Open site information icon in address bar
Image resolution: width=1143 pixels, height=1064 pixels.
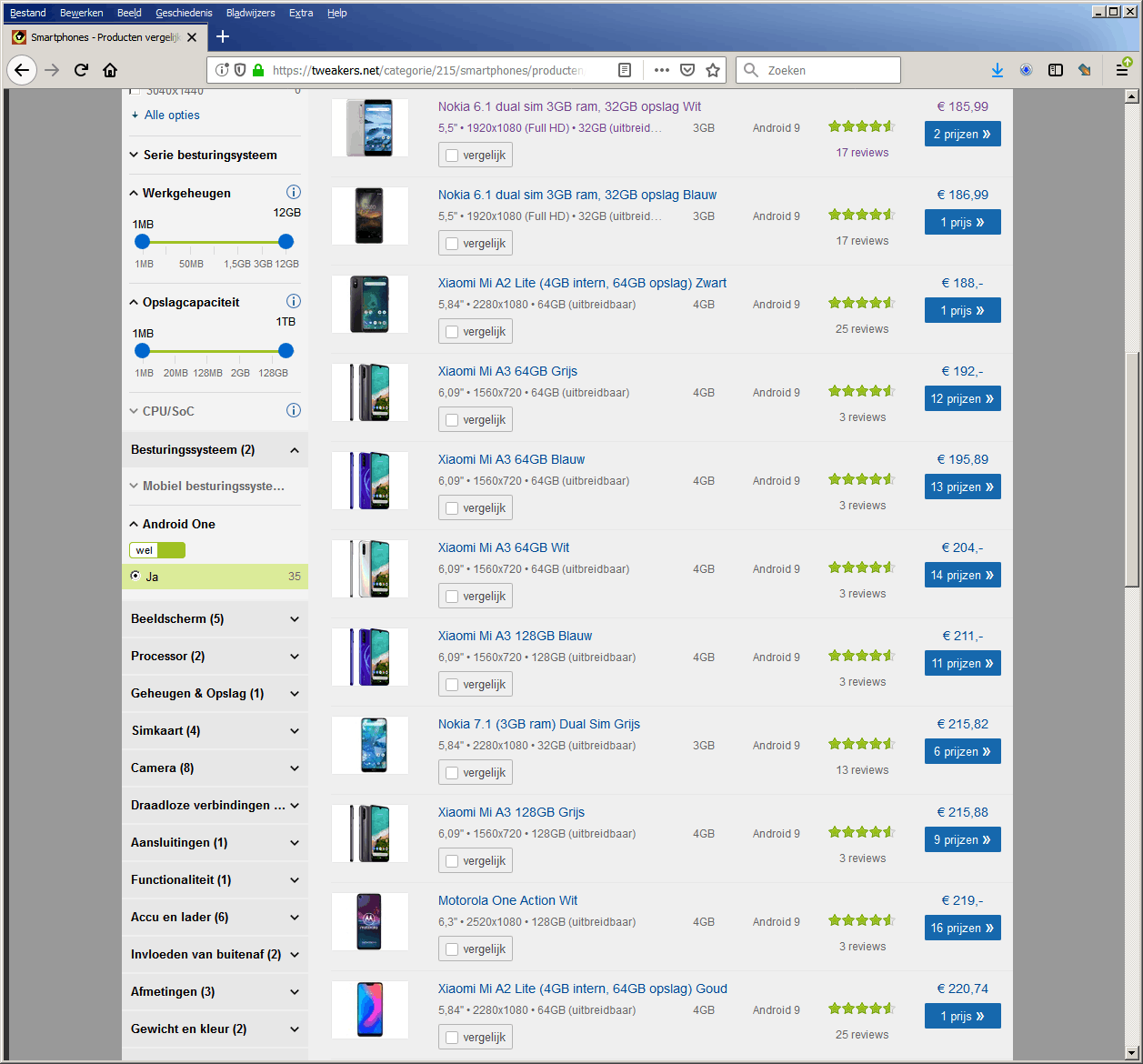(x=223, y=70)
